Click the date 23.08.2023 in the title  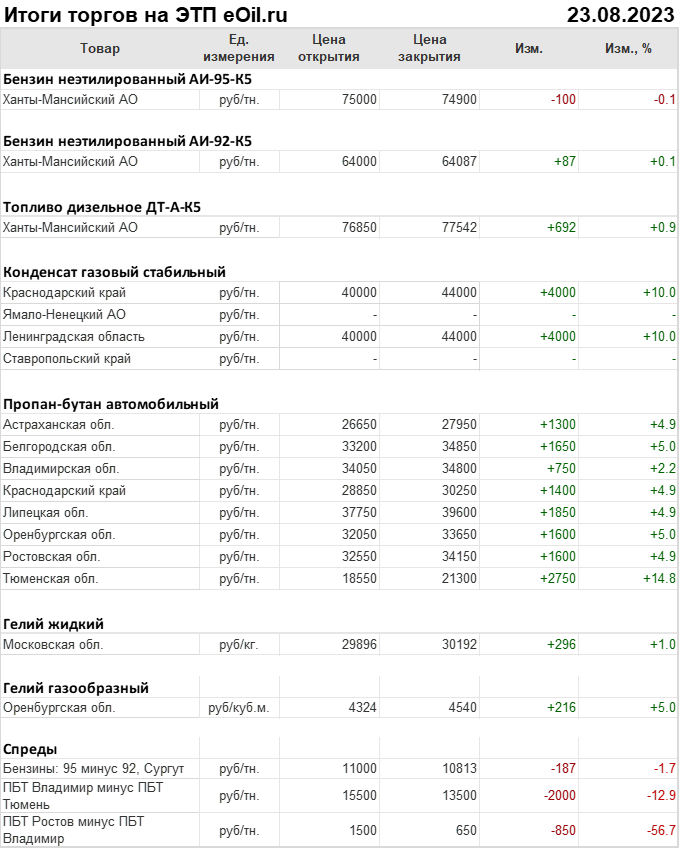tap(620, 15)
